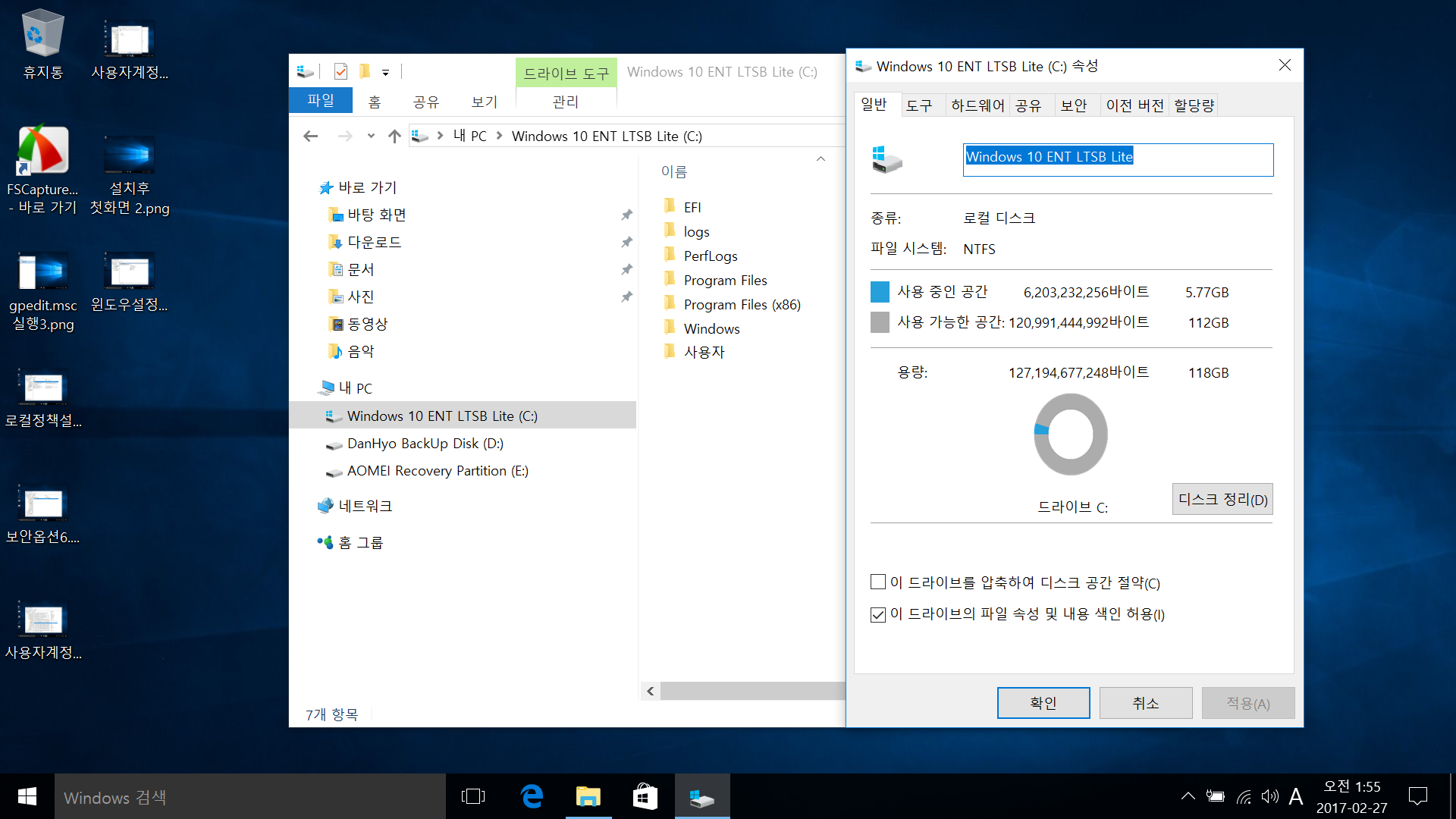Screen dimensions: 1456x819
Task: Click the 이름 column sort arrow header
Action: [x=821, y=159]
